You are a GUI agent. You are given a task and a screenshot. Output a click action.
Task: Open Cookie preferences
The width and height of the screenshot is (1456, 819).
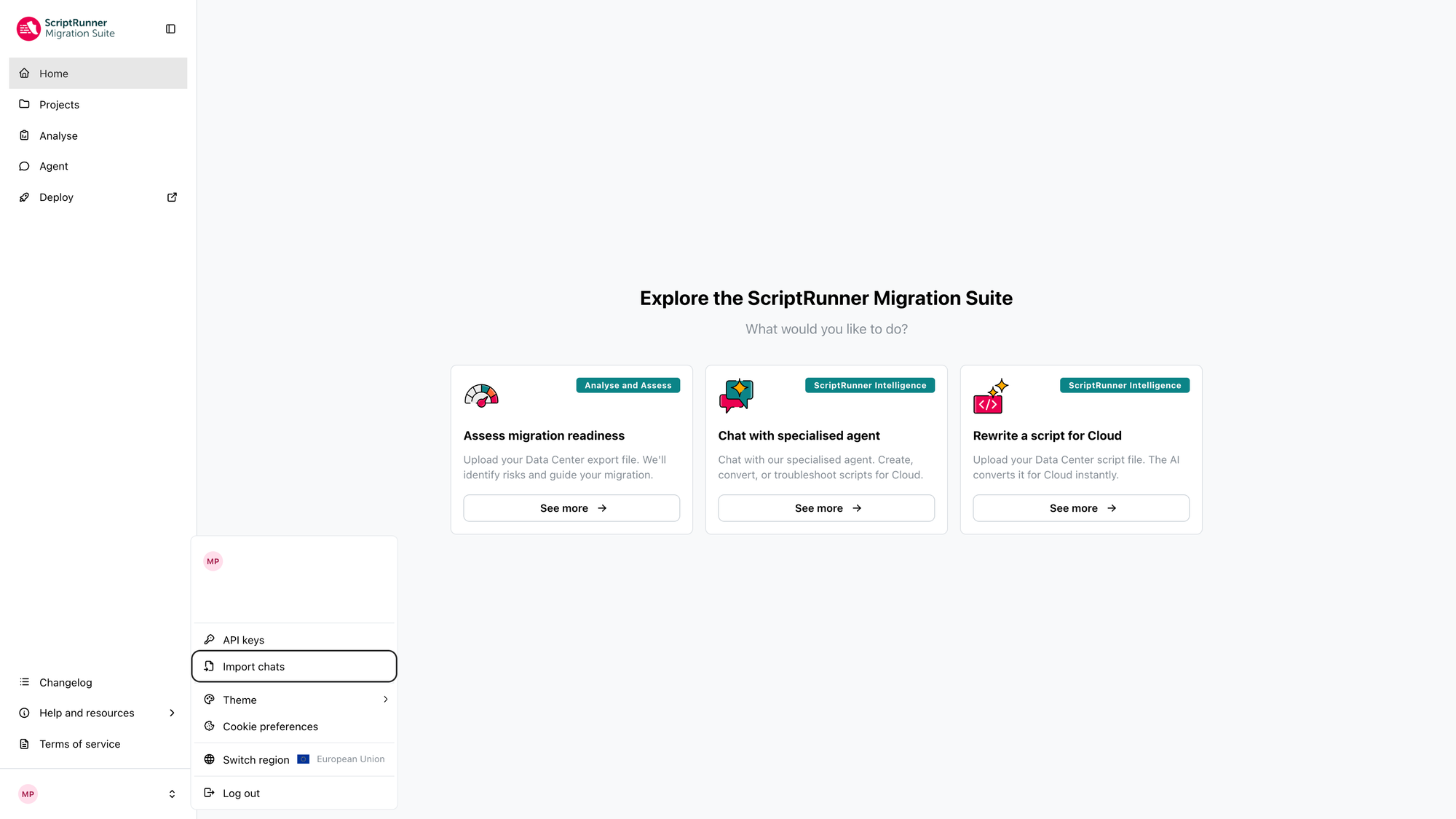[x=294, y=727]
